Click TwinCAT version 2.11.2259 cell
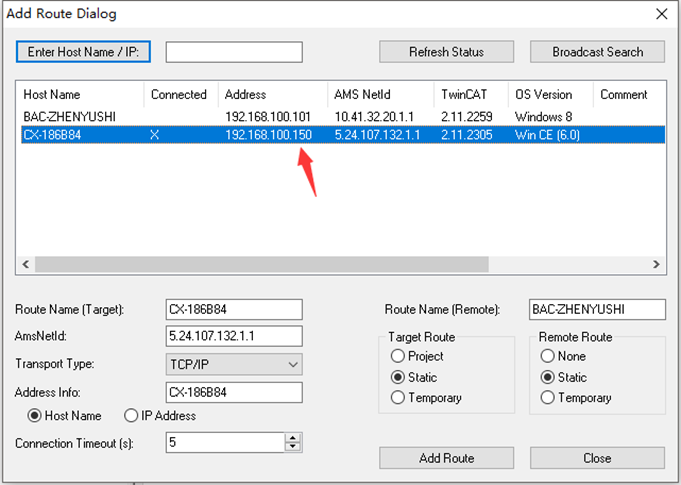The width and height of the screenshot is (681, 485). 467,117
